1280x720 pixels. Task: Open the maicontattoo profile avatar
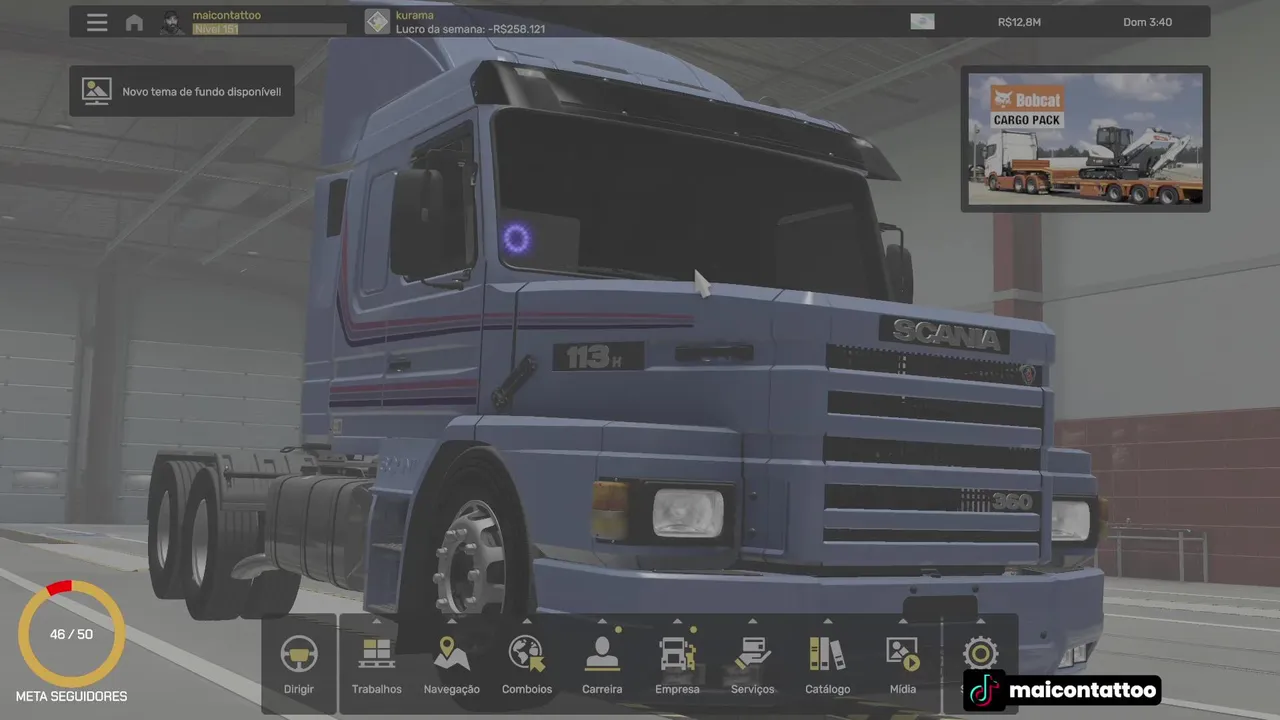coord(173,22)
